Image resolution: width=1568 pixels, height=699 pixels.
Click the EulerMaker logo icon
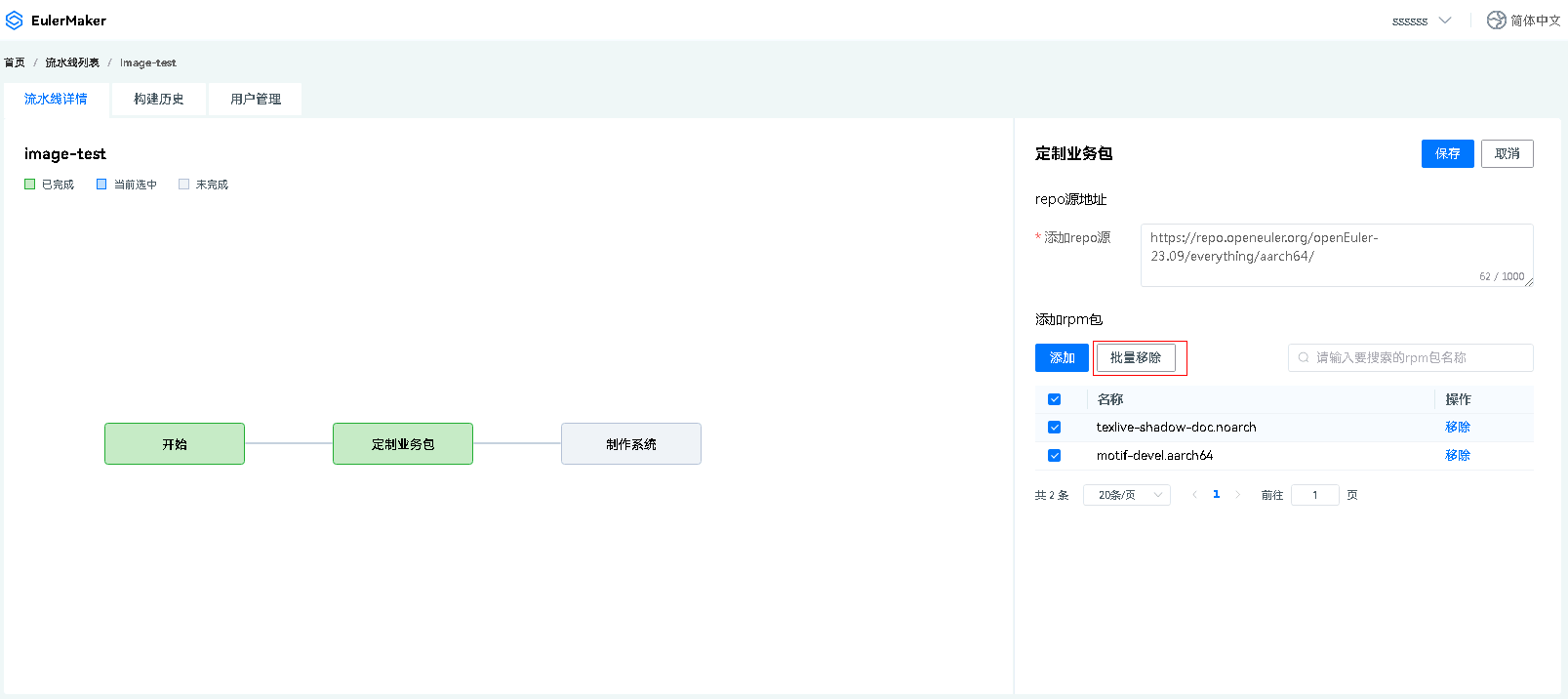tap(15, 21)
